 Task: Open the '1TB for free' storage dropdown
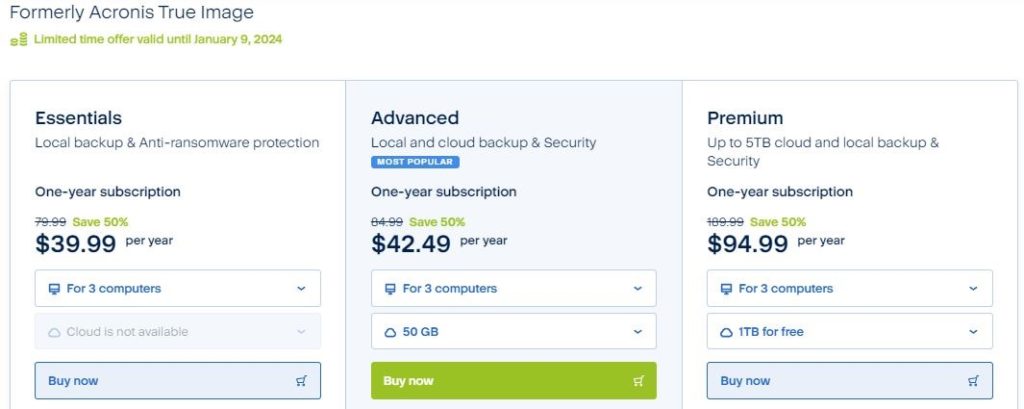[850, 331]
